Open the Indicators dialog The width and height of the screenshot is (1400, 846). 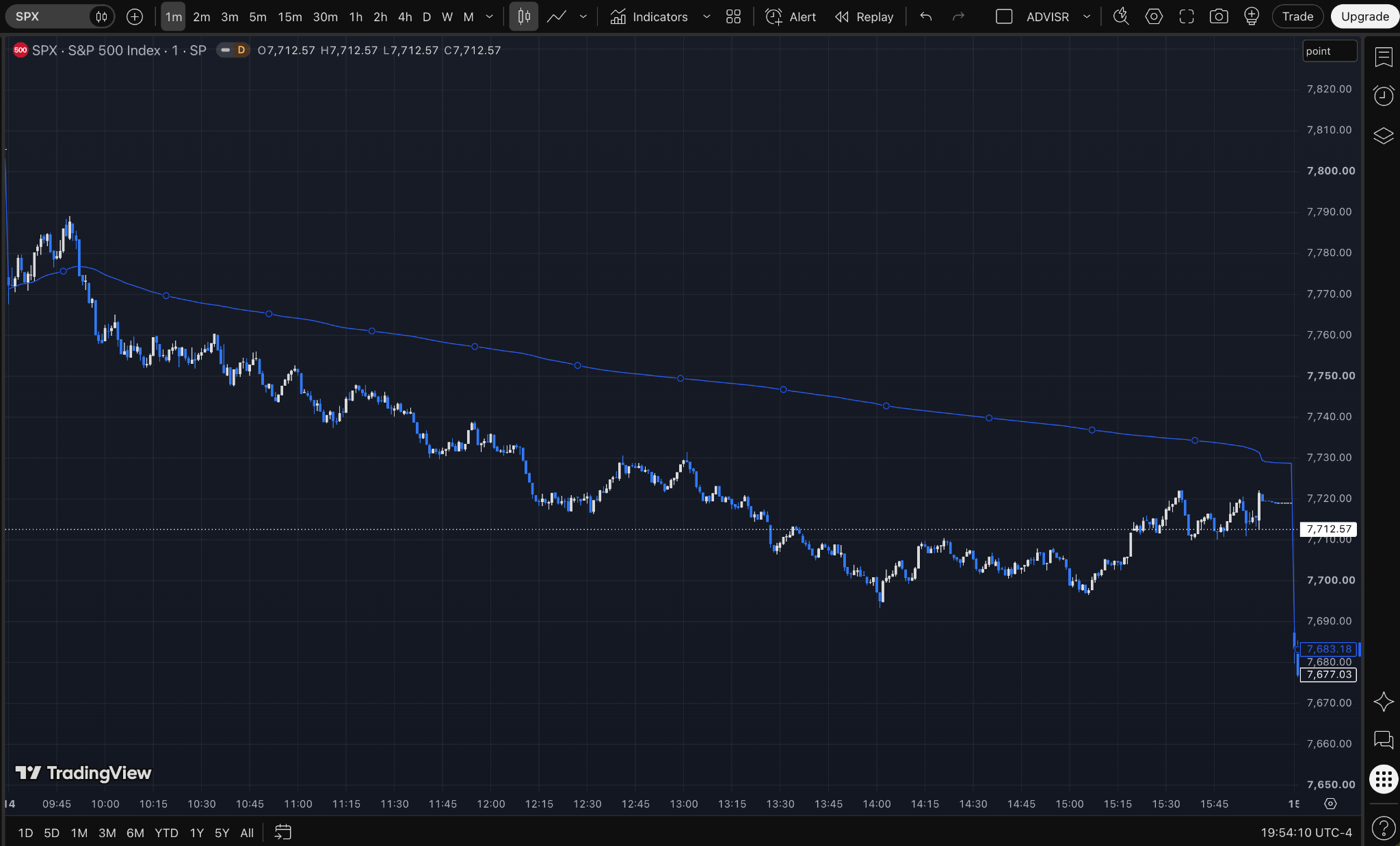coord(649,16)
